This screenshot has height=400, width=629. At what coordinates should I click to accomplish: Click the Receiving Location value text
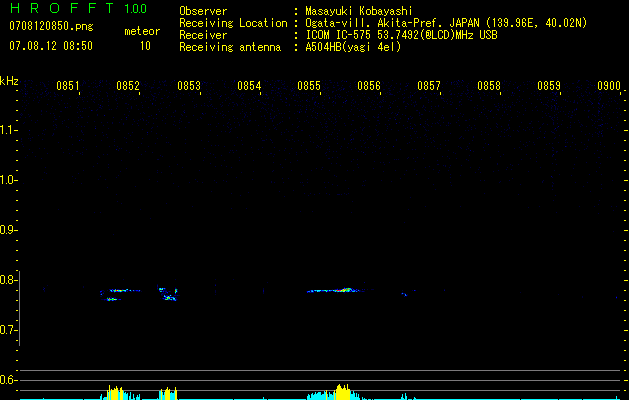[x=446, y=23]
